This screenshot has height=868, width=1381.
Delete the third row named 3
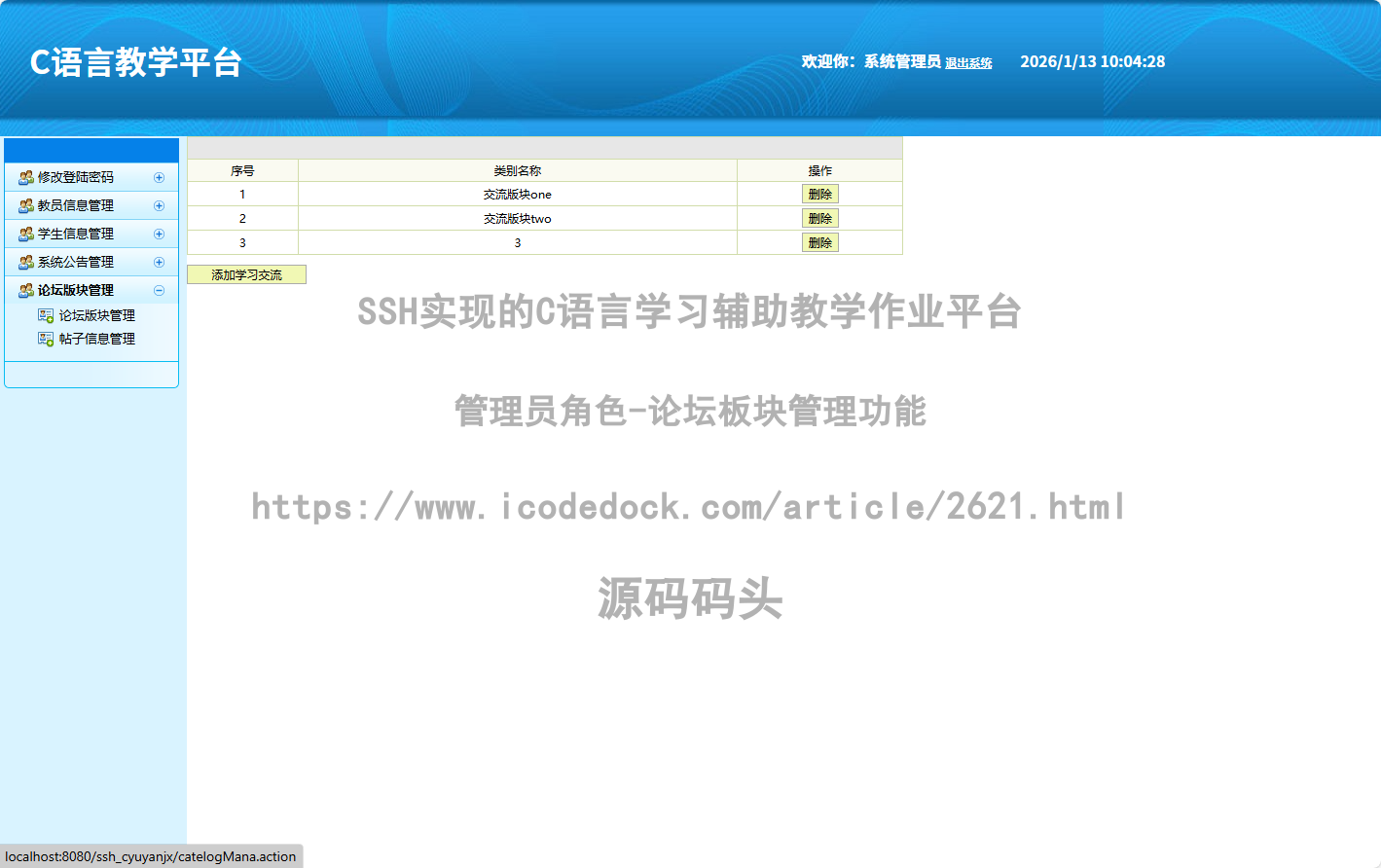pyautogui.click(x=819, y=243)
